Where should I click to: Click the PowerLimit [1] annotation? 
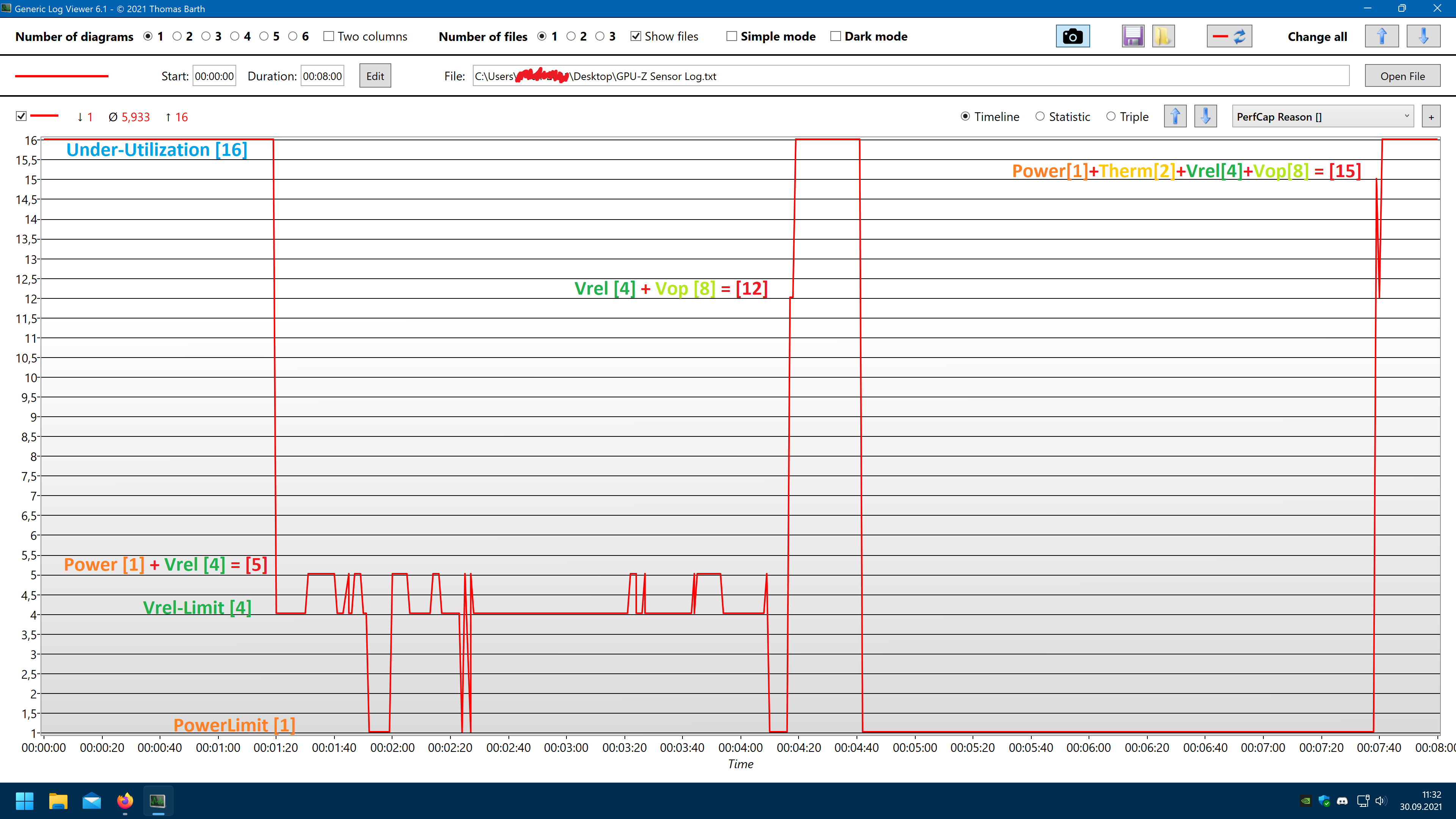click(x=234, y=725)
